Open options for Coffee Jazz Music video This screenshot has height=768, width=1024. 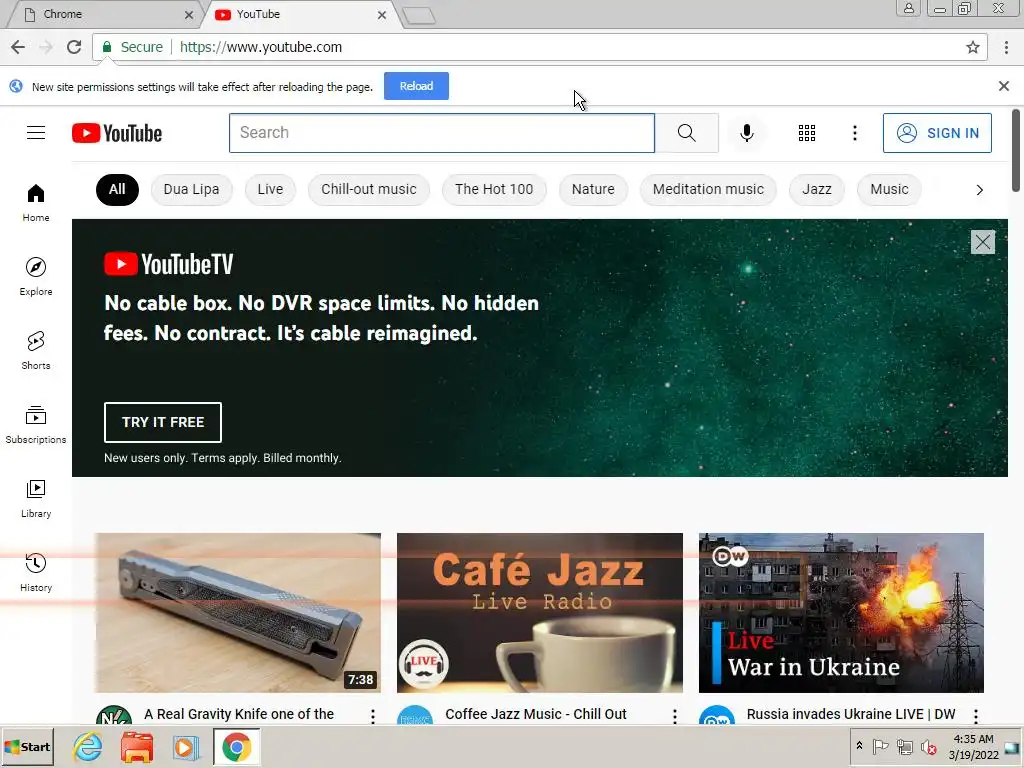675,716
